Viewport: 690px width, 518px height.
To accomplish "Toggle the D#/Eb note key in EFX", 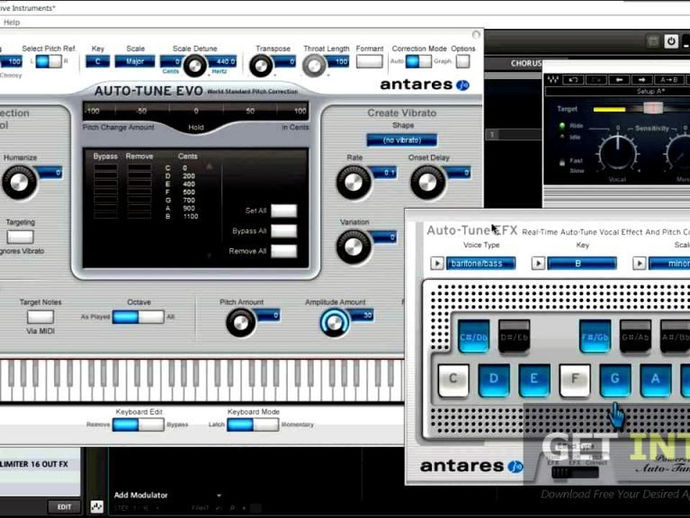I will point(514,336).
